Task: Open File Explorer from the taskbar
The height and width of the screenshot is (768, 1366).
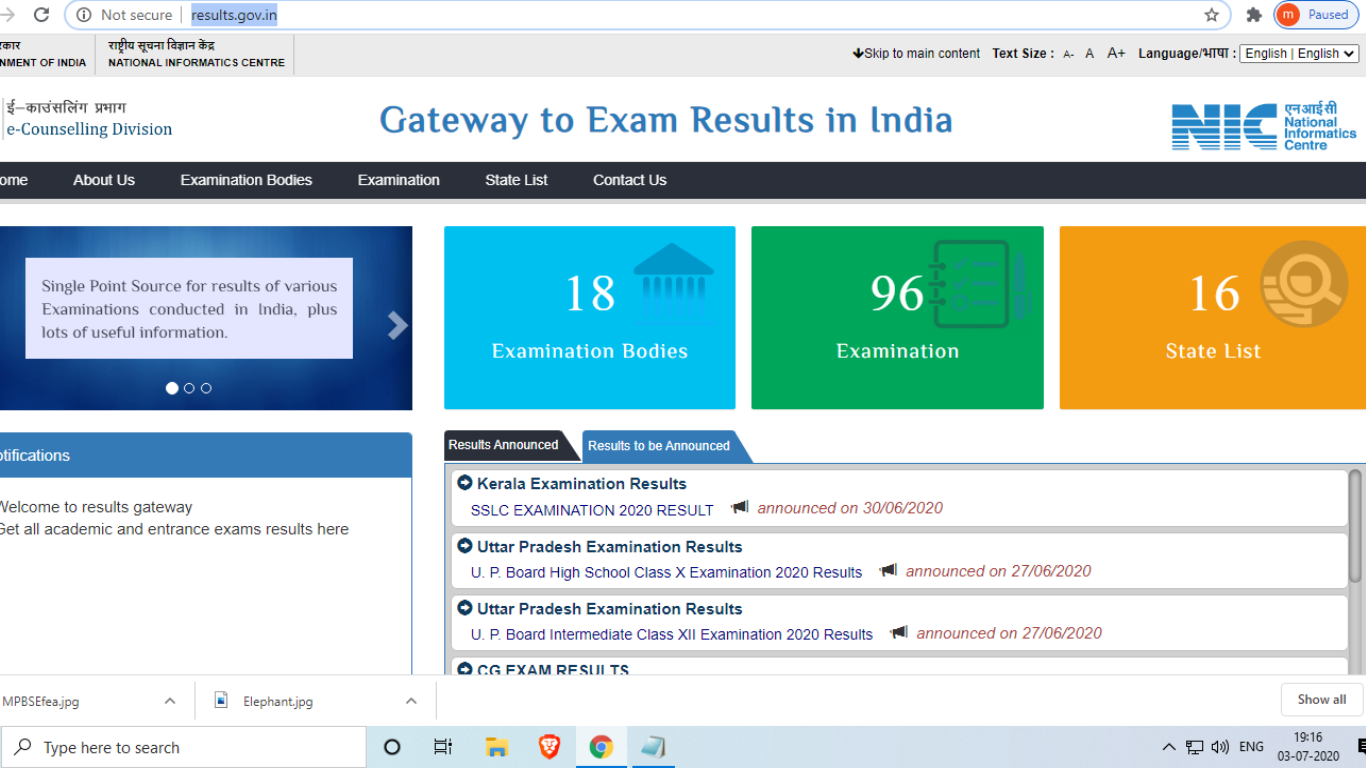Action: click(x=496, y=747)
